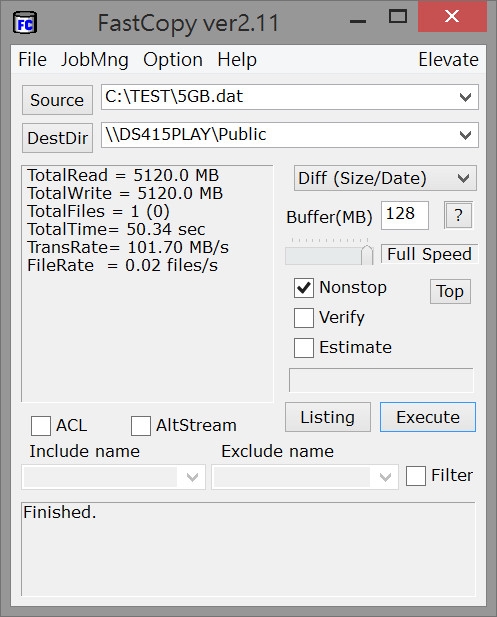The image size is (497, 617).
Task: Click the Execute button
Action: (x=428, y=417)
